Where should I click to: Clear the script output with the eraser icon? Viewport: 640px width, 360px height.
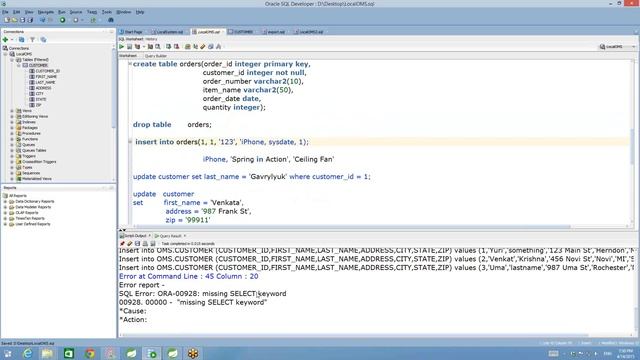(x=130, y=244)
